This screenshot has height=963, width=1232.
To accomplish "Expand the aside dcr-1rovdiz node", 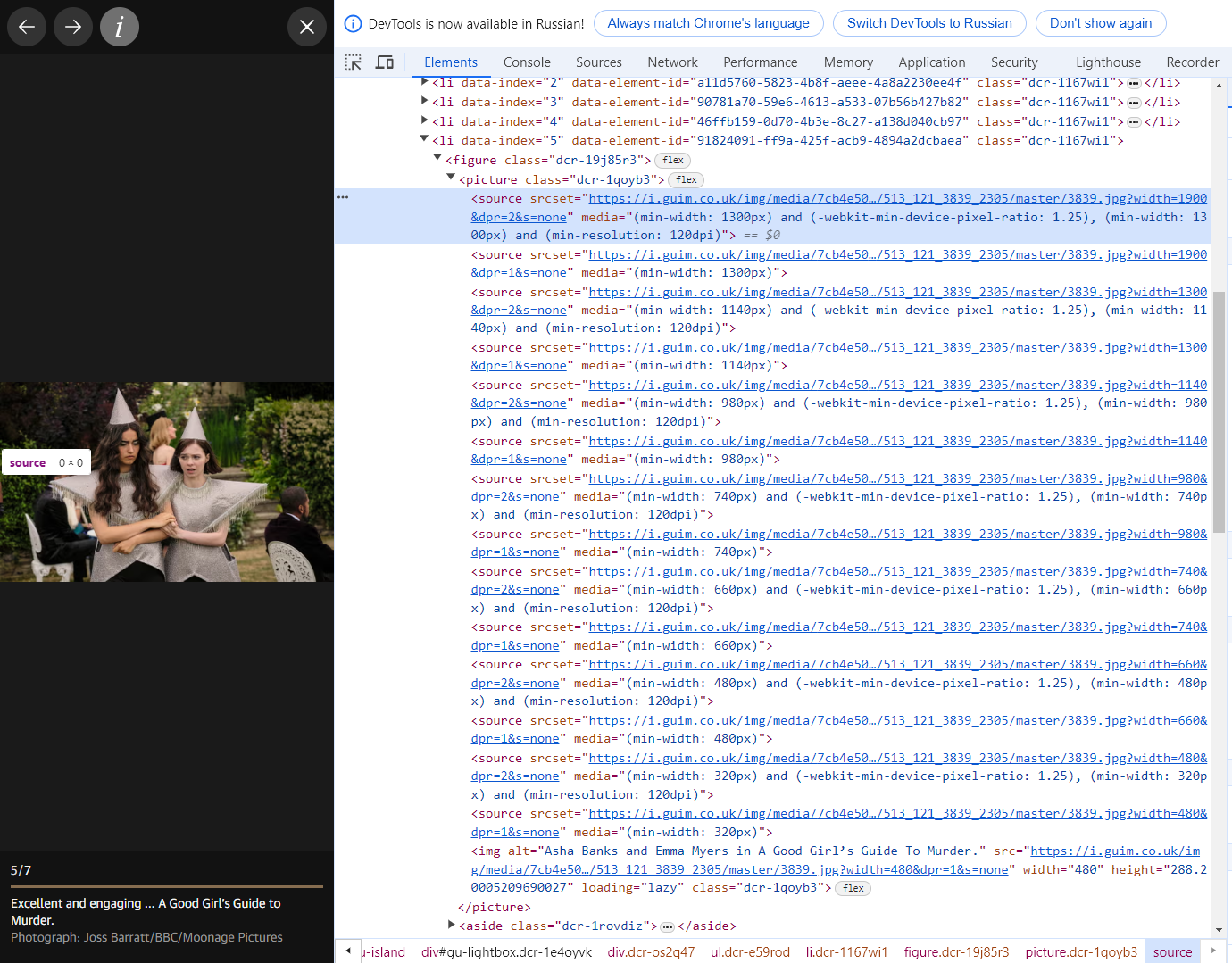I will [451, 925].
